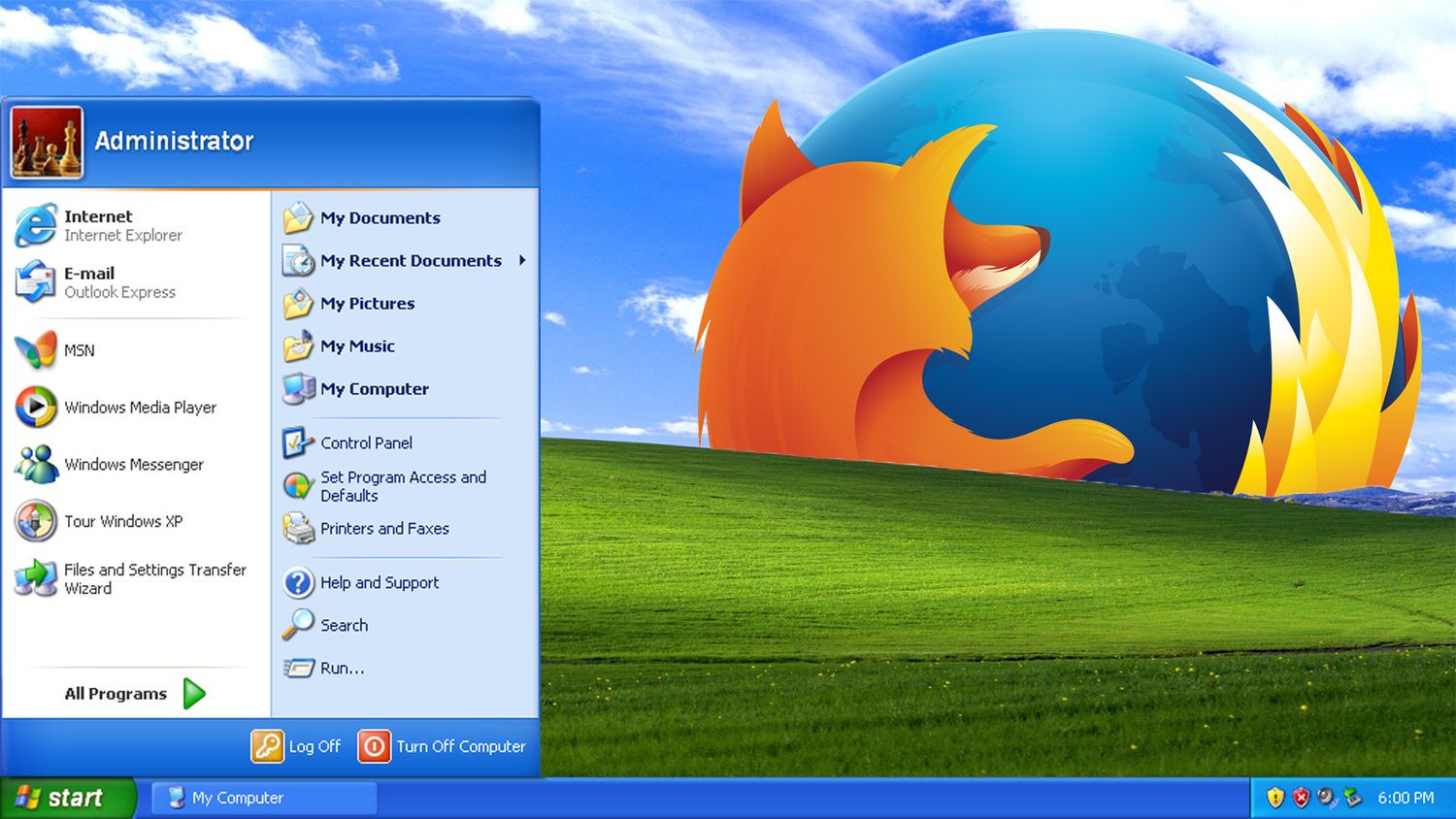
Task: Click the Search magnifying glass icon
Action: coord(298,625)
